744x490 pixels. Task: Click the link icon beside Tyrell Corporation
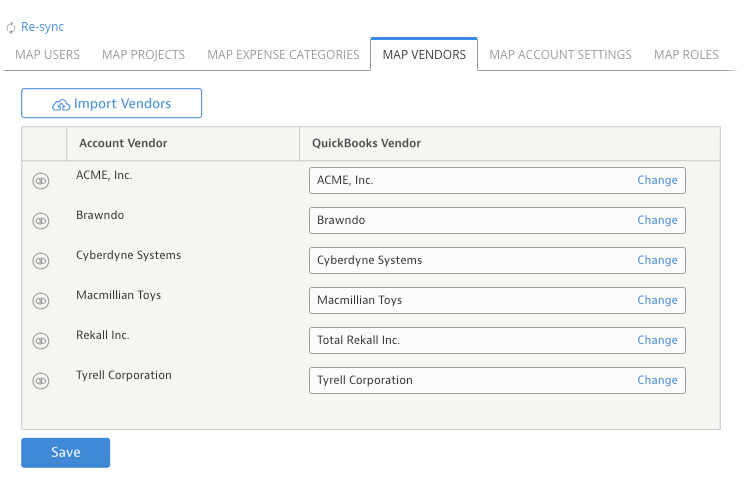click(x=41, y=380)
